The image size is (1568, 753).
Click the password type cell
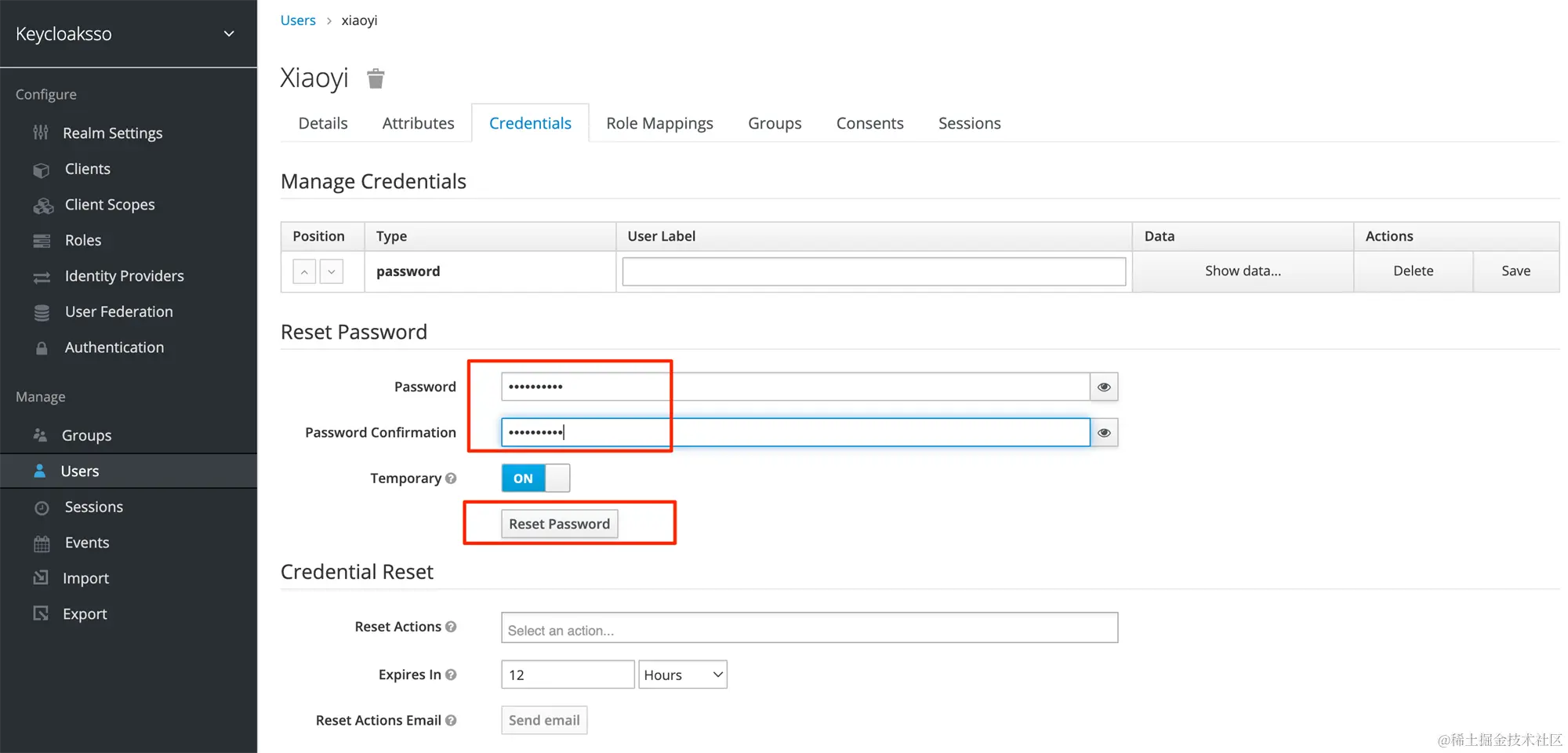pos(490,271)
